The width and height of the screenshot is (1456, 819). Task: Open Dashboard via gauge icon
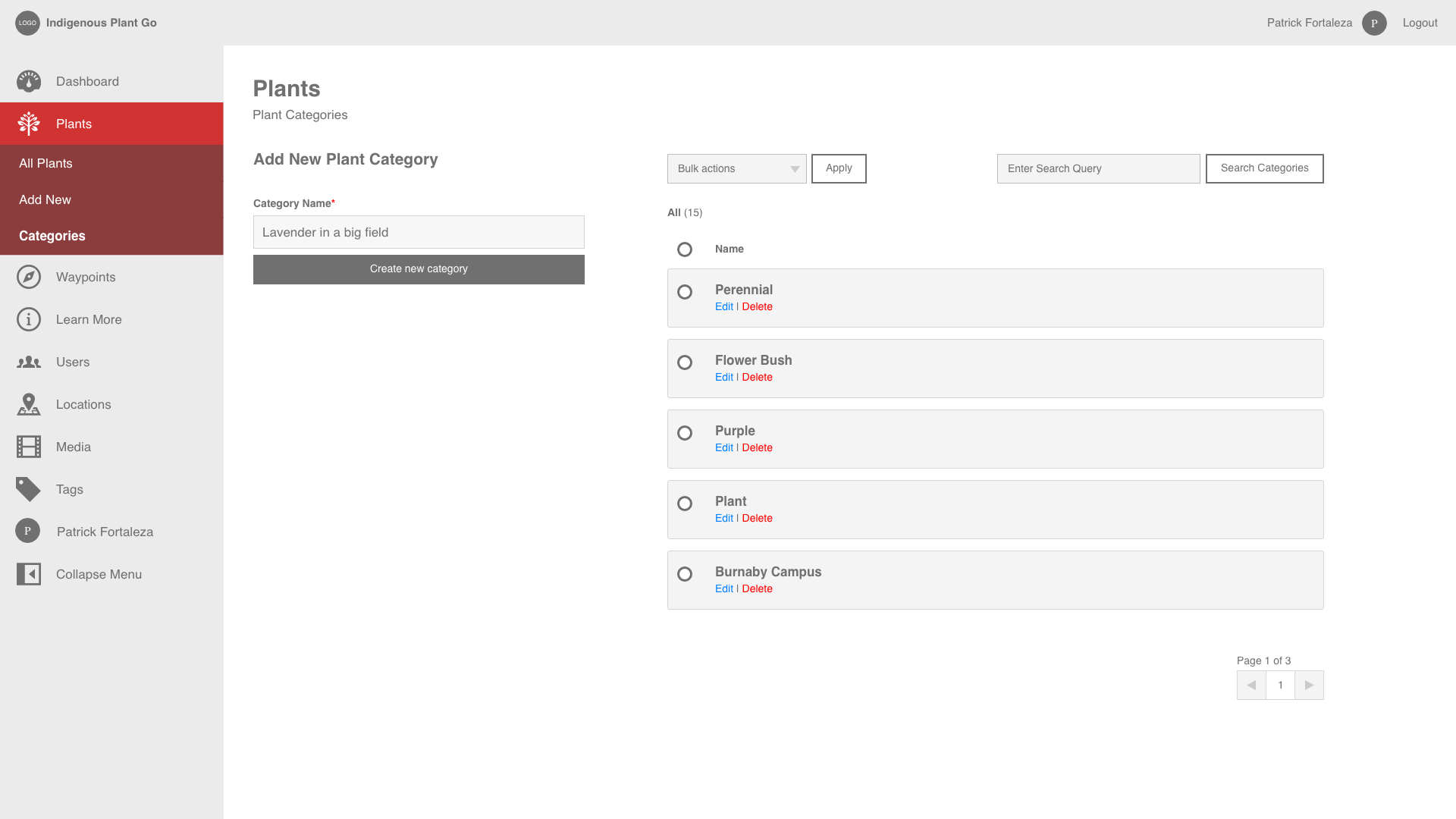coord(29,81)
